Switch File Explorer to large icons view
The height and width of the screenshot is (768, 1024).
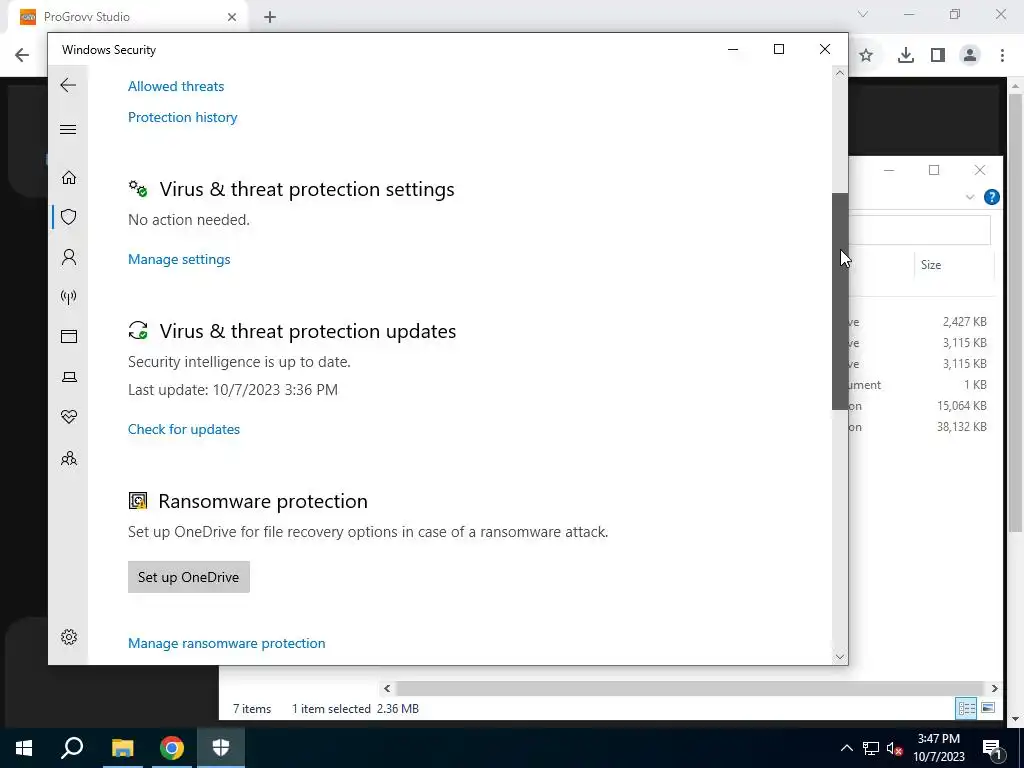(988, 708)
